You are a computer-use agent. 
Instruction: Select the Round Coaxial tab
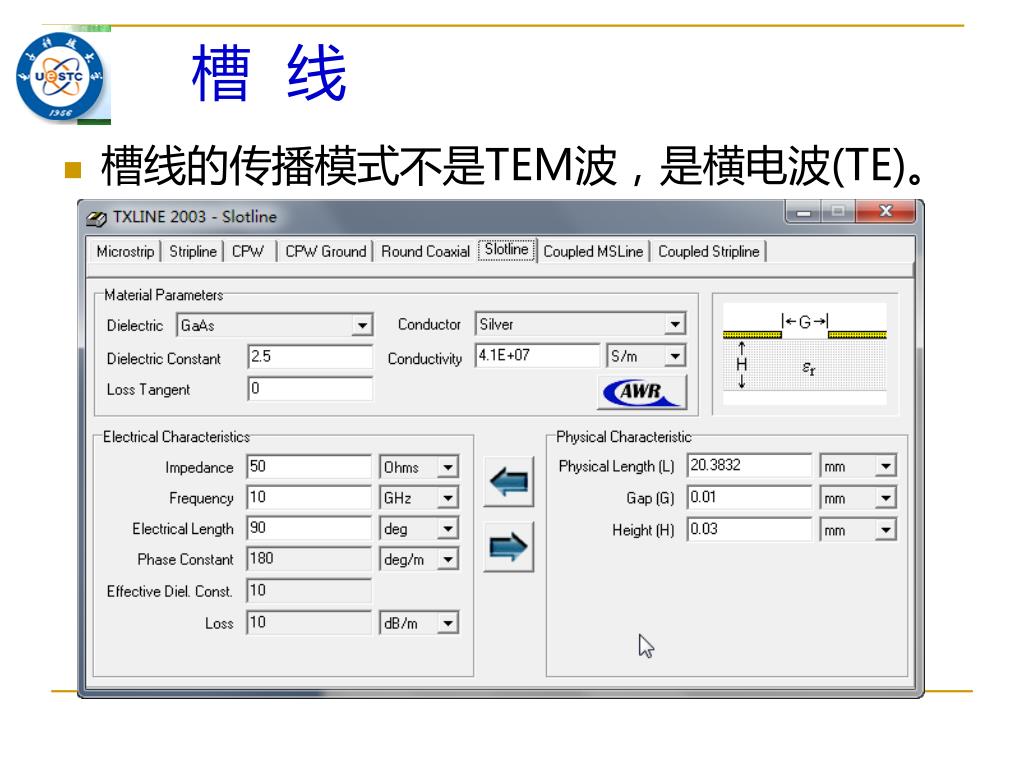pos(425,251)
